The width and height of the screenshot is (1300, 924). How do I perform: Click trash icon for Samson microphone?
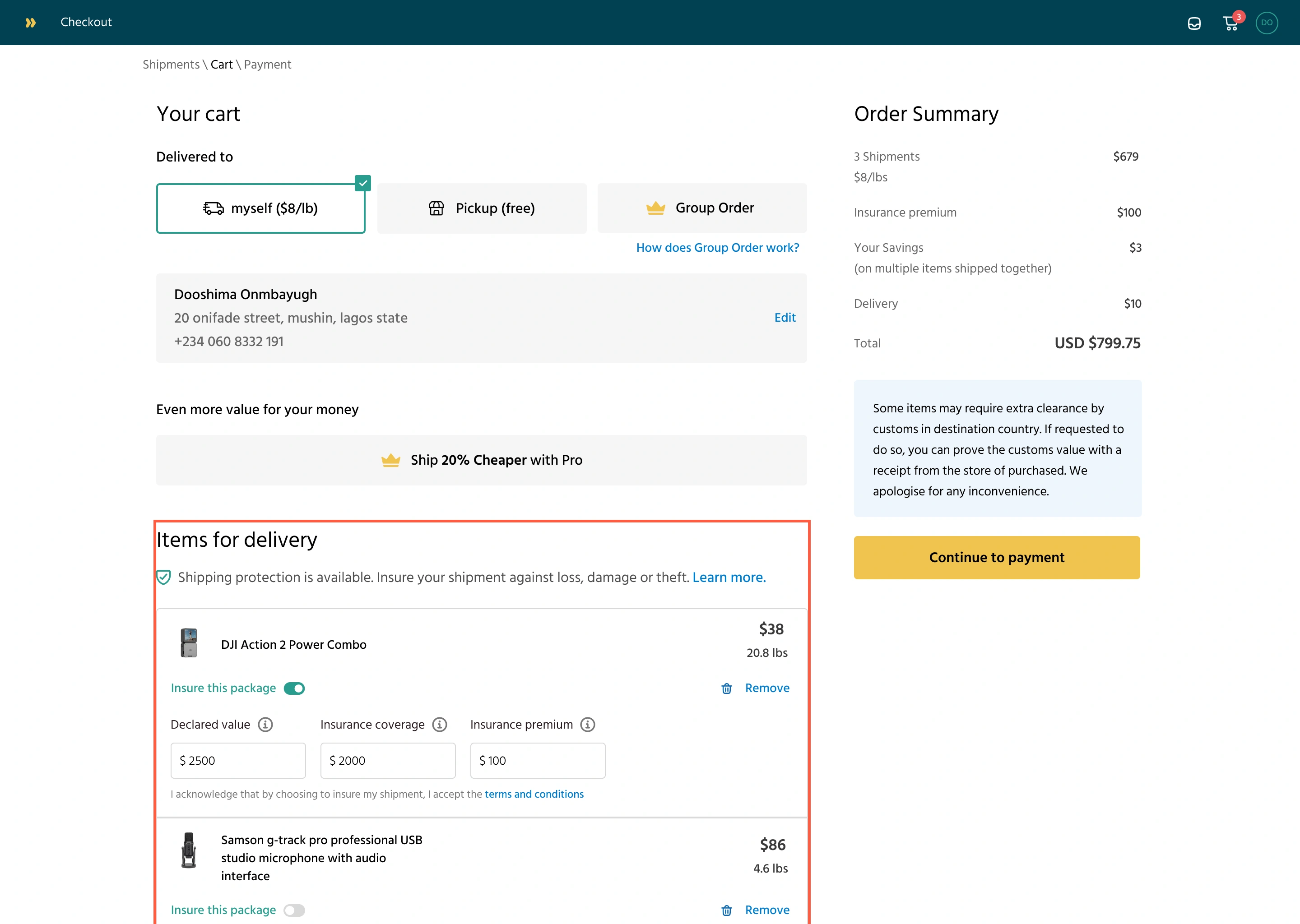coord(727,910)
